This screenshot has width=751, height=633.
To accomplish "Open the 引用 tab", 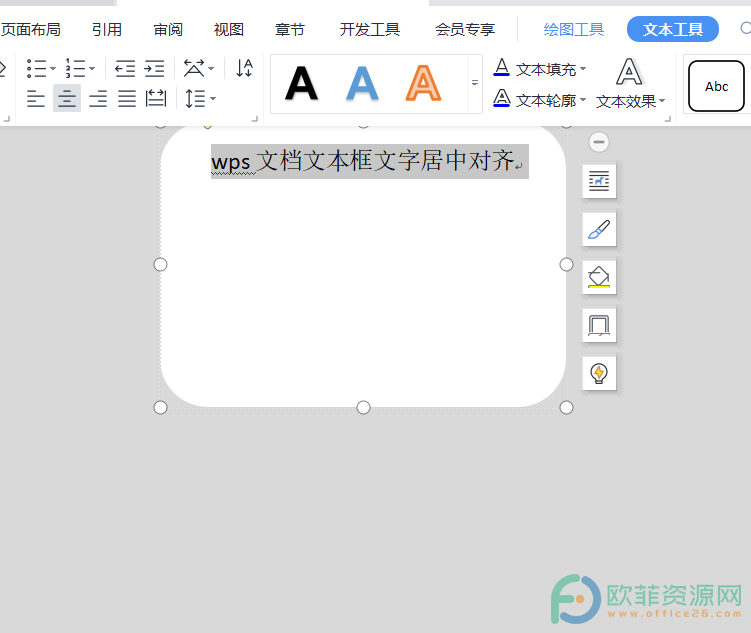I will click(107, 30).
